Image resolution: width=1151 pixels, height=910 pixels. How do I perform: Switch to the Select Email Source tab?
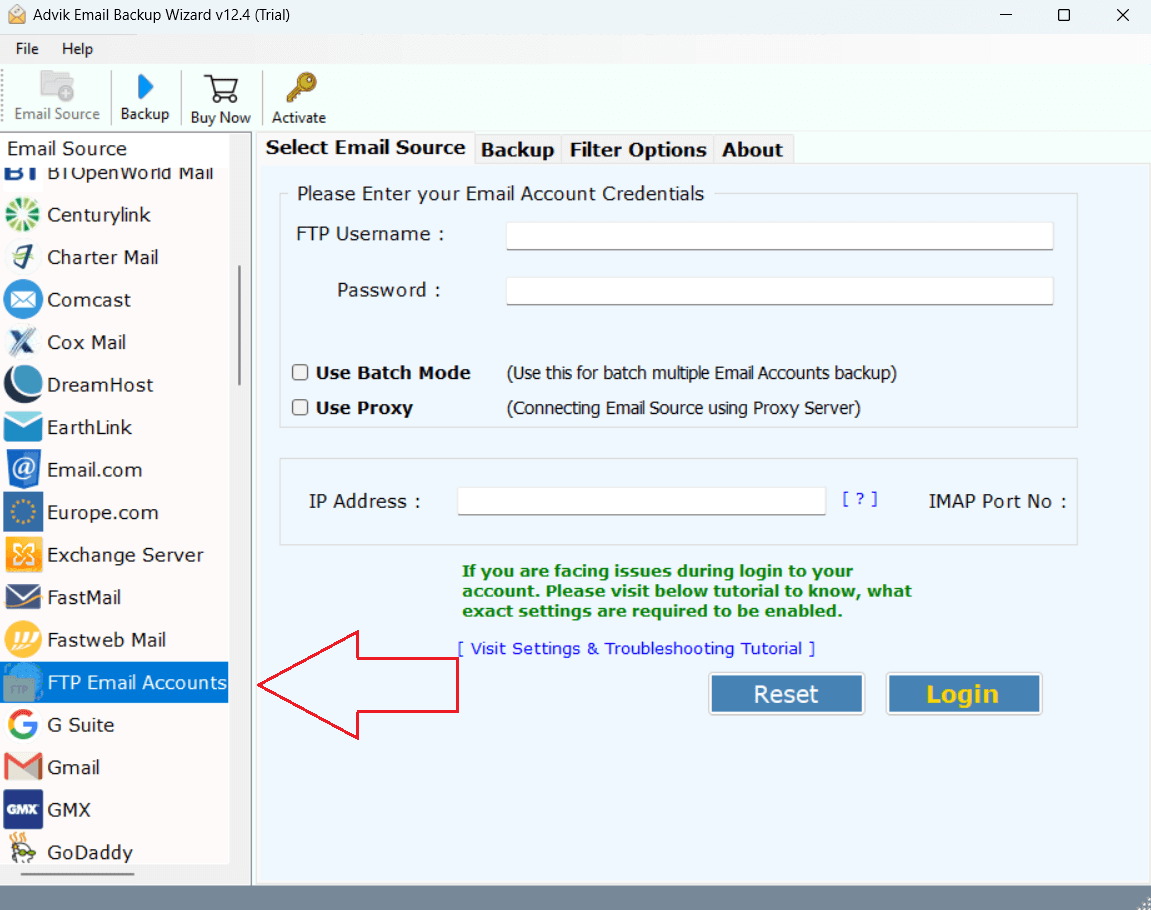tap(365, 148)
